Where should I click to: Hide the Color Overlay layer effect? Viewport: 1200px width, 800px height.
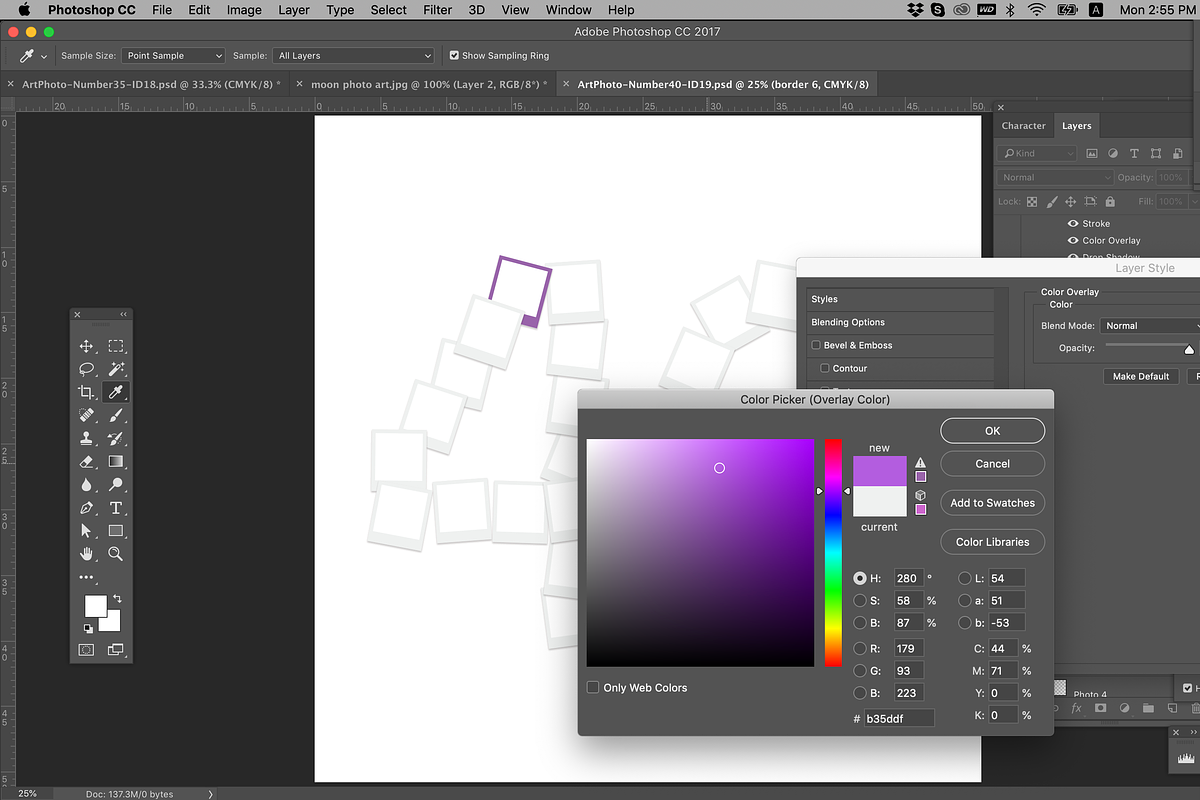pyautogui.click(x=1073, y=241)
